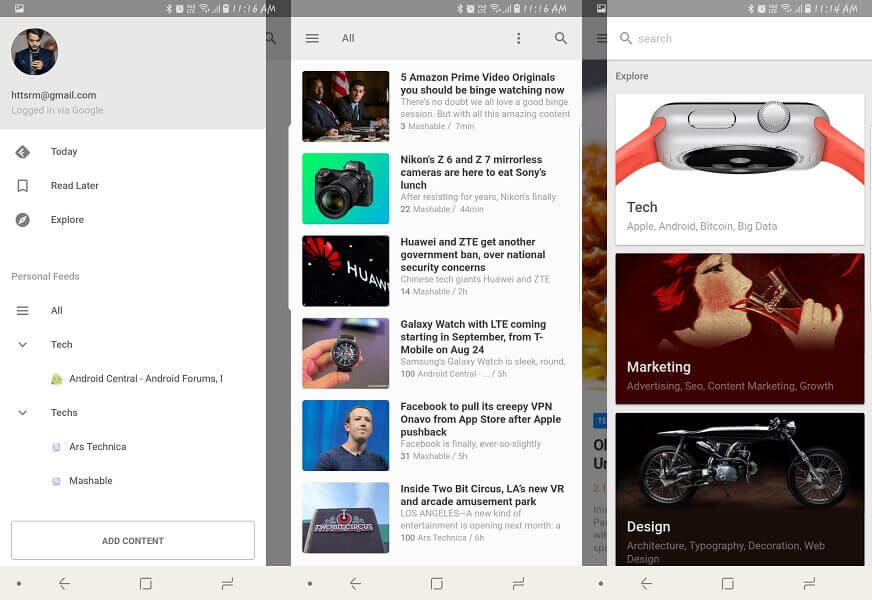The width and height of the screenshot is (872, 600).
Task: Tap recent apps button on right screen
Action: [x=809, y=583]
